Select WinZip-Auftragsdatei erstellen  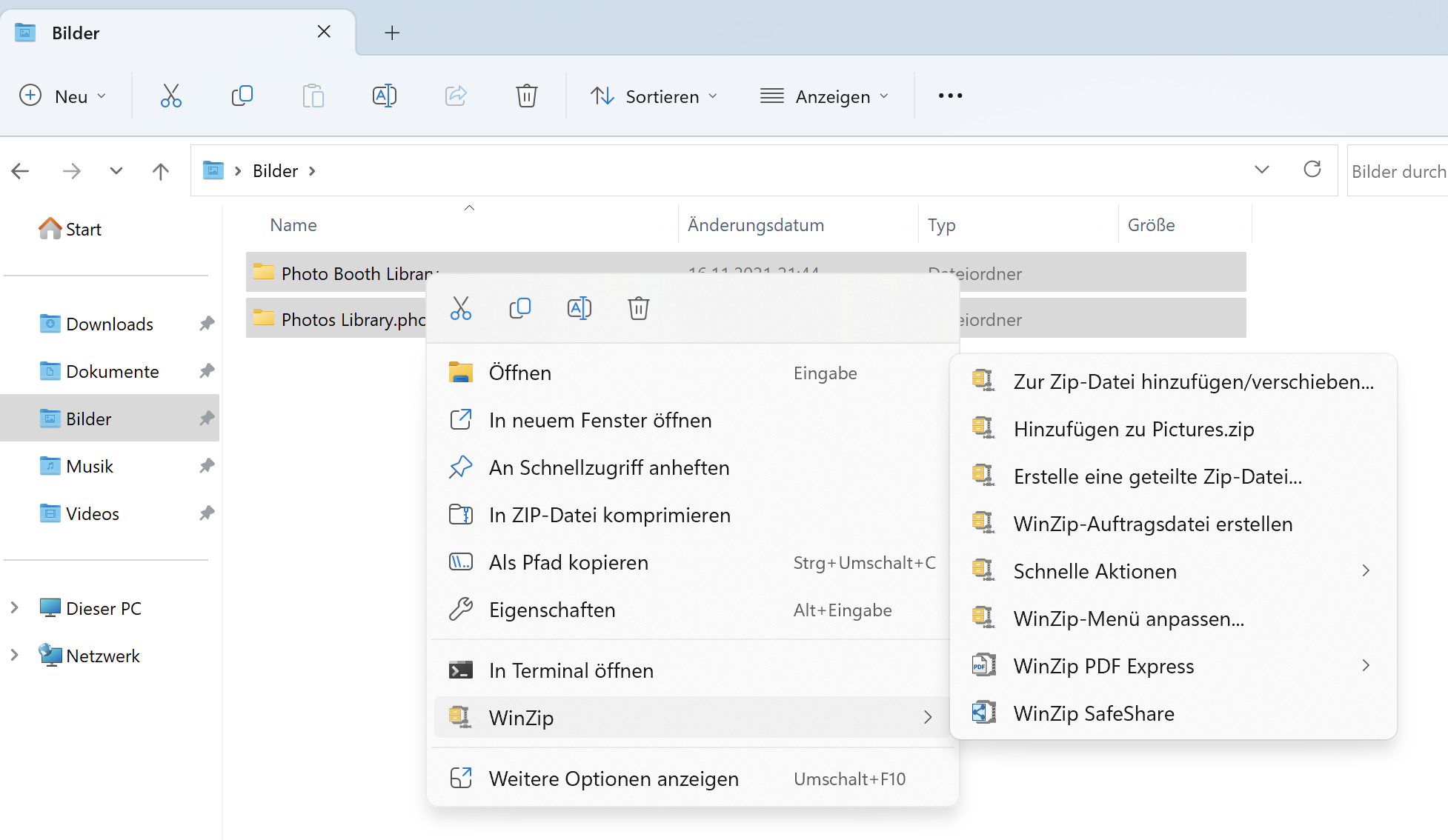tap(1173, 524)
